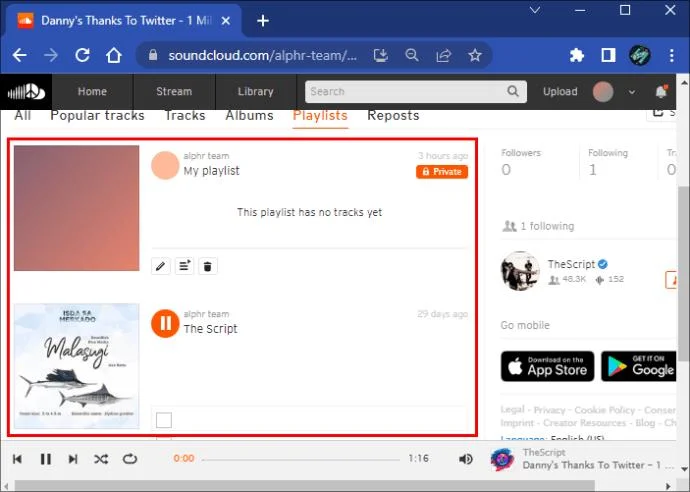Viewport: 690px width, 492px height.
Task: Open the Chrome three-dot menu
Action: click(672, 55)
